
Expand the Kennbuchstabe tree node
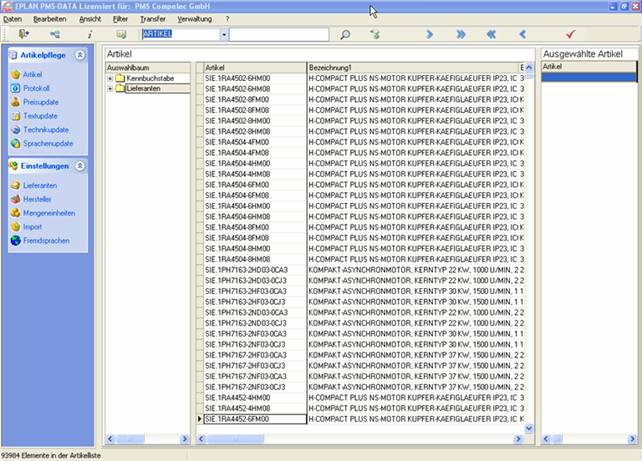tap(110, 77)
